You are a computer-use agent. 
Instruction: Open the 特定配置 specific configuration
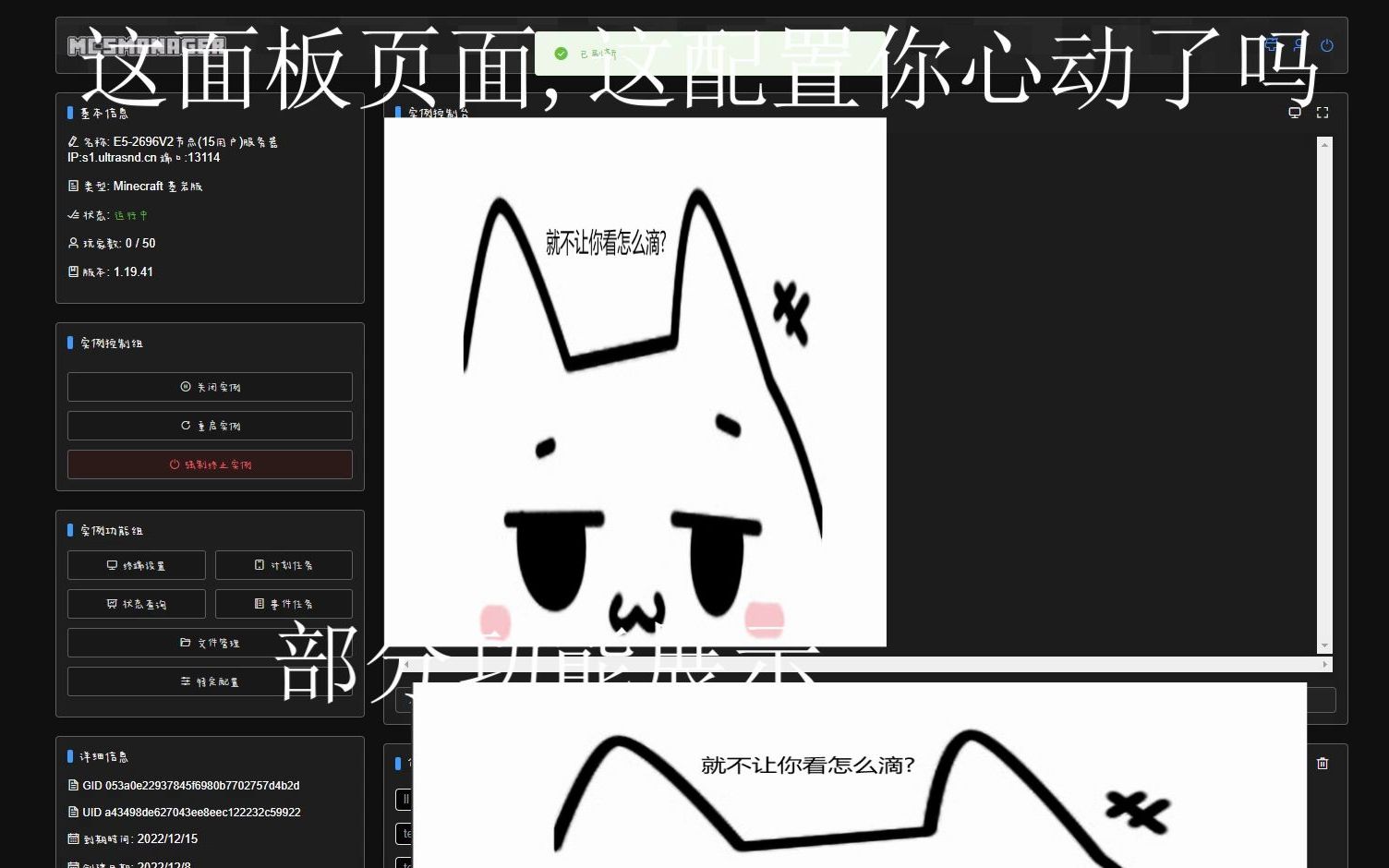[210, 681]
